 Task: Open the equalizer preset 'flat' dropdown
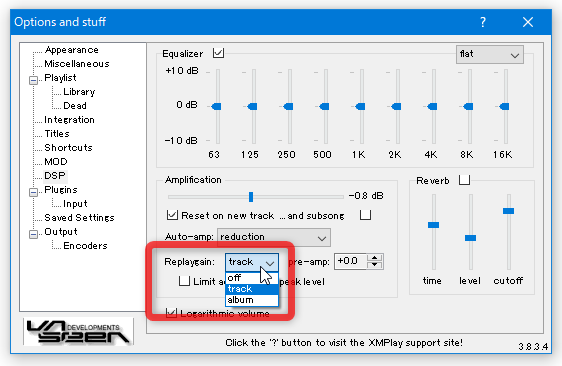tap(490, 54)
